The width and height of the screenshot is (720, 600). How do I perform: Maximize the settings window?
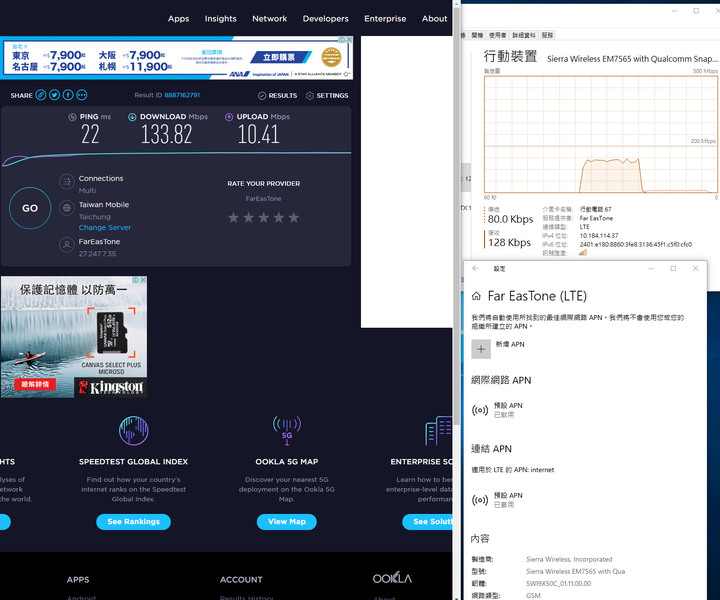[x=673, y=269]
